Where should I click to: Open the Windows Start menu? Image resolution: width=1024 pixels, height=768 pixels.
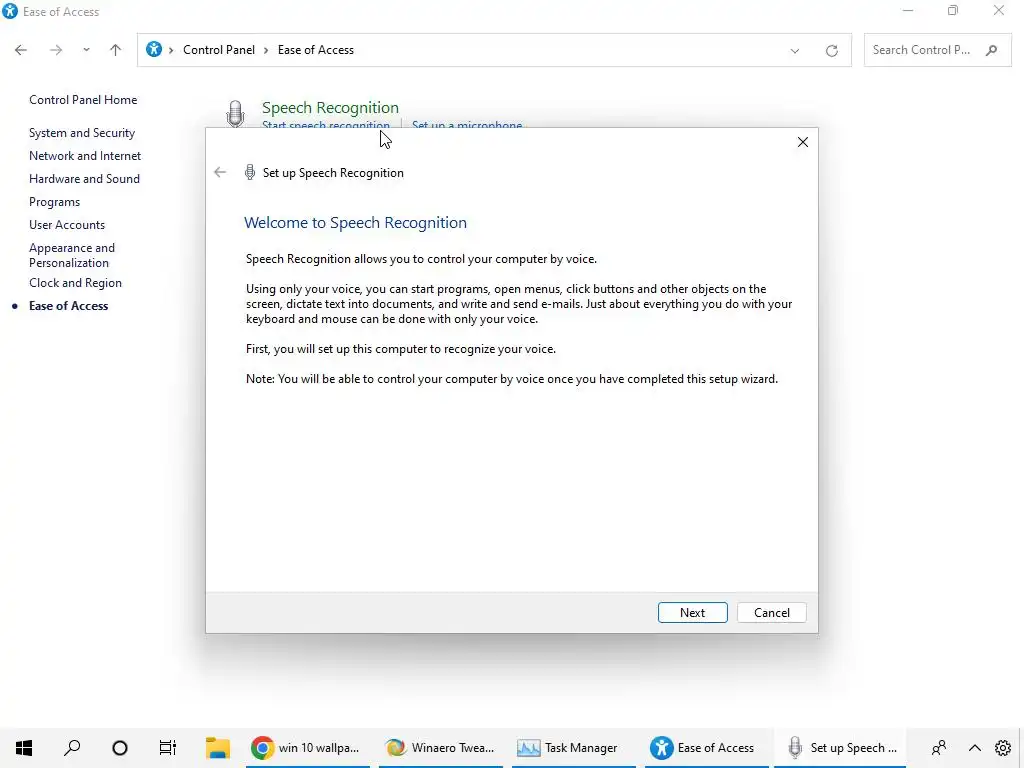(24, 748)
